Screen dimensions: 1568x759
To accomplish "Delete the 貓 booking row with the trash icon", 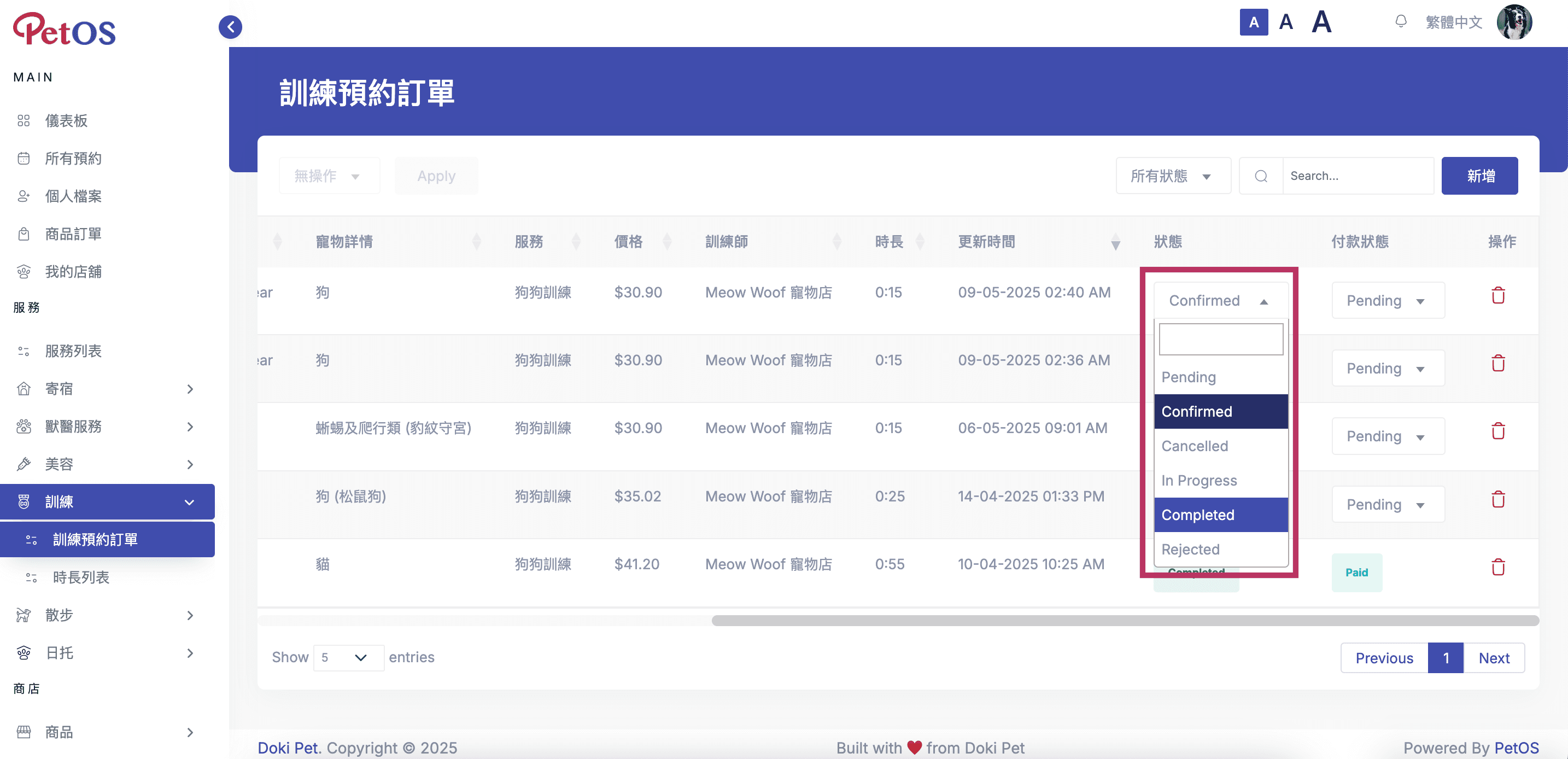I will point(1498,567).
